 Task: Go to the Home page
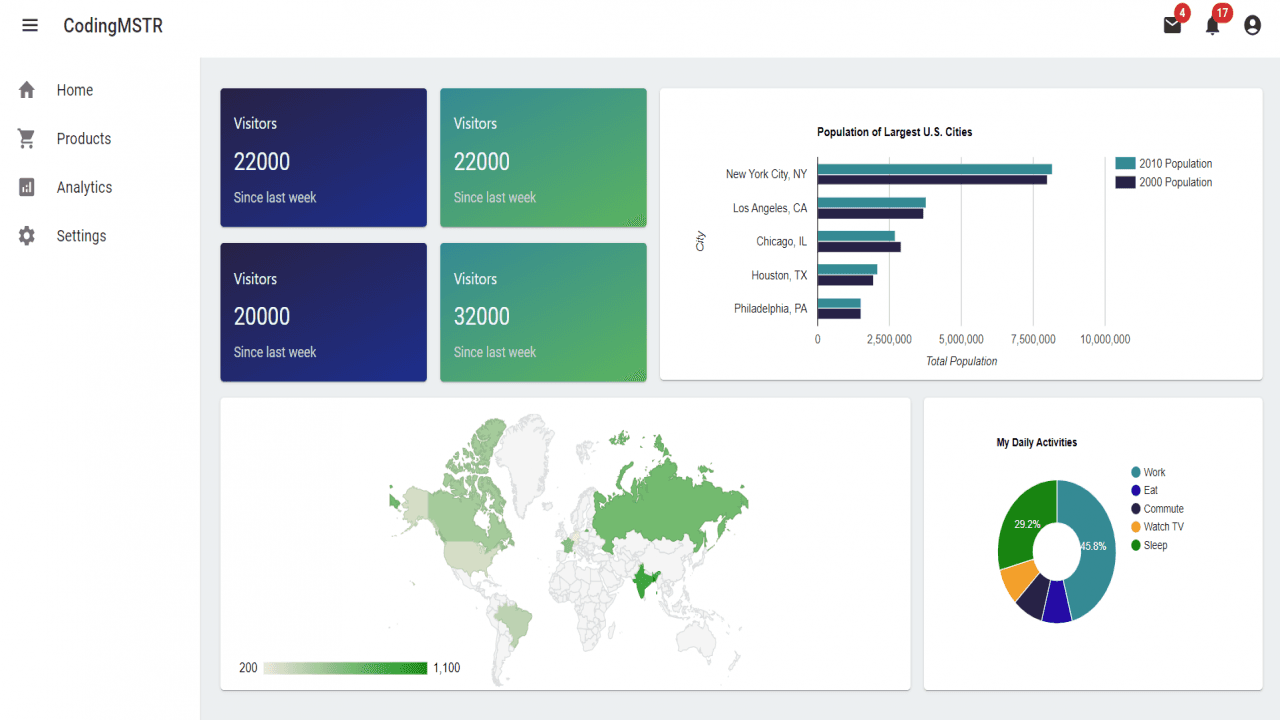(75, 90)
